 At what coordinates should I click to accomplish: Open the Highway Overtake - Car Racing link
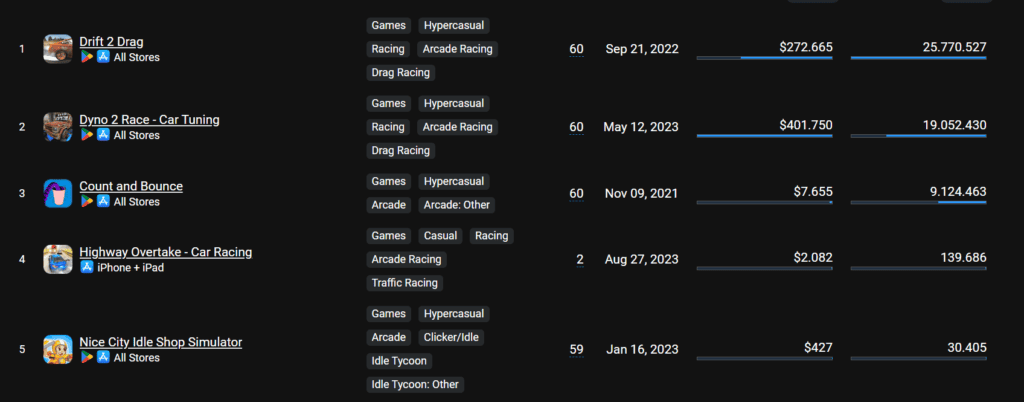(x=166, y=252)
